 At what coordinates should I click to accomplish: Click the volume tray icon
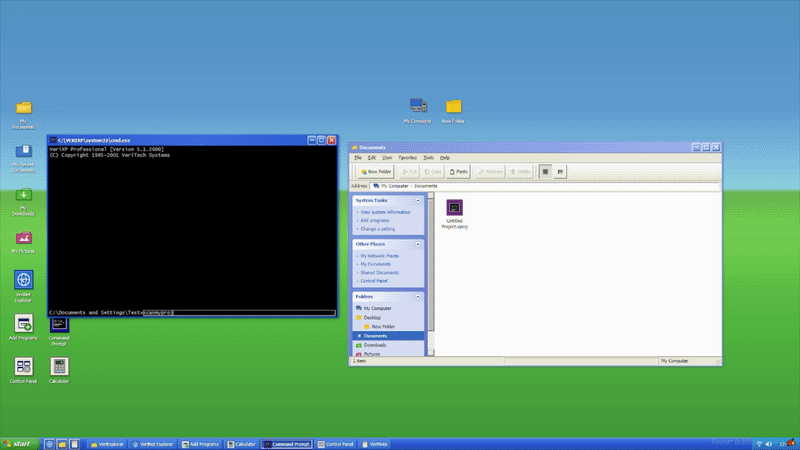[769, 444]
